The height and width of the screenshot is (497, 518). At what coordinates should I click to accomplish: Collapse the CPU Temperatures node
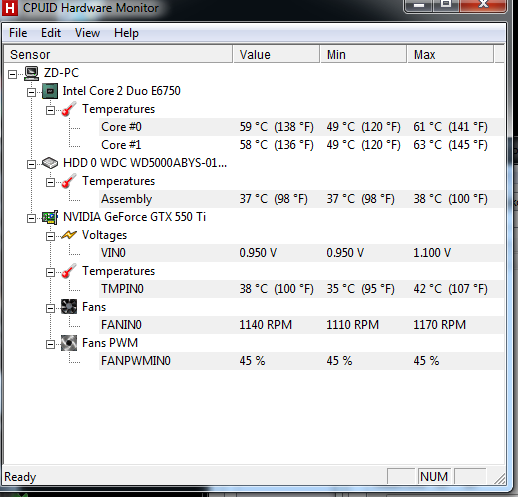tap(50, 110)
